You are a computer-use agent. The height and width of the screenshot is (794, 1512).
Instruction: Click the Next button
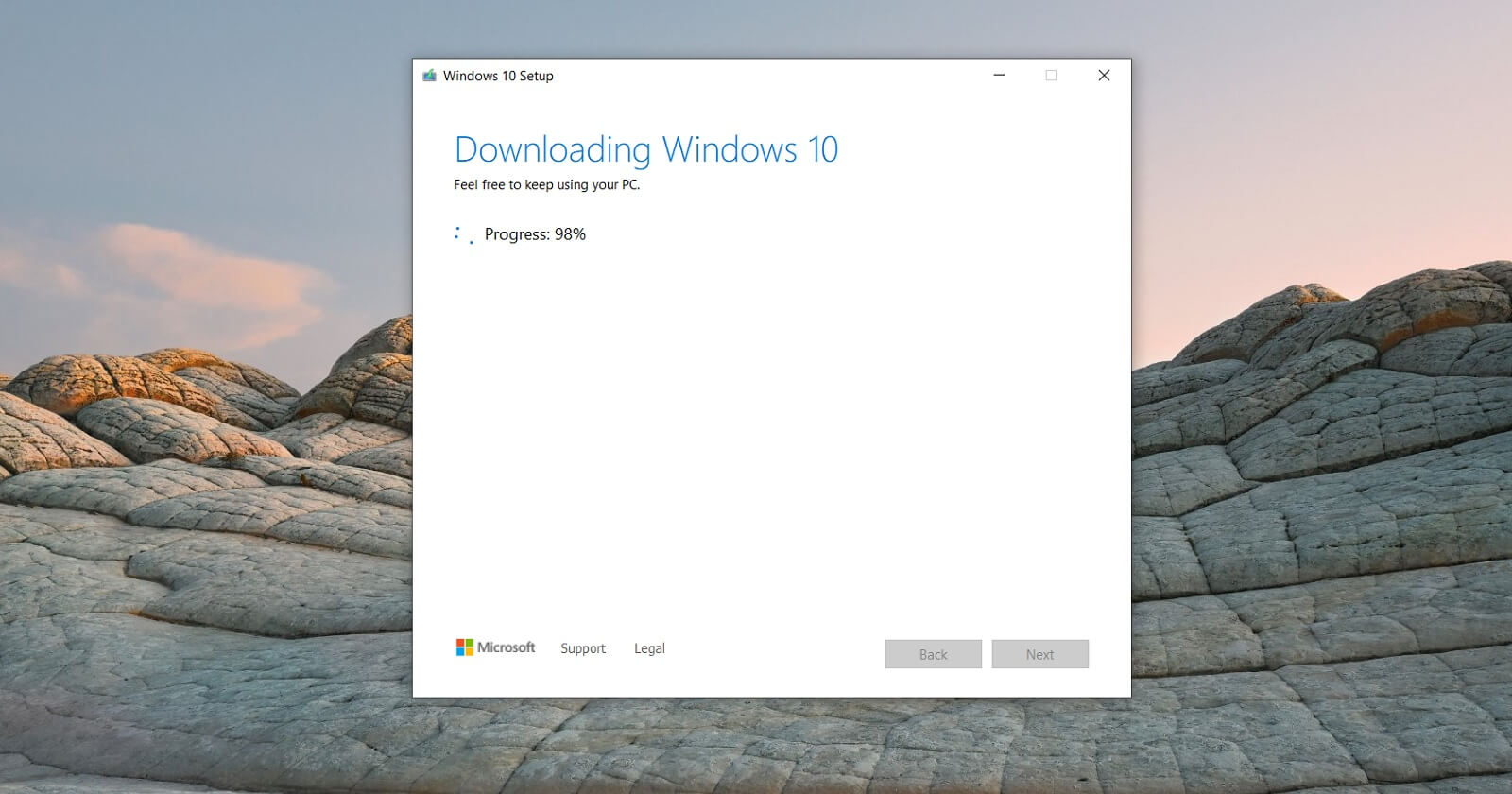(1039, 654)
